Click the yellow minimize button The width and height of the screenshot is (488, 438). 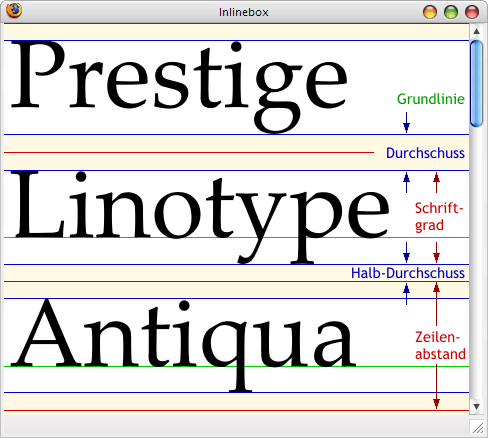430,12
